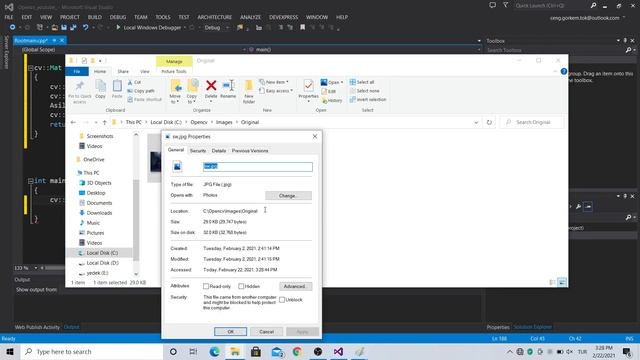Collapse the int main code block

click(31, 180)
